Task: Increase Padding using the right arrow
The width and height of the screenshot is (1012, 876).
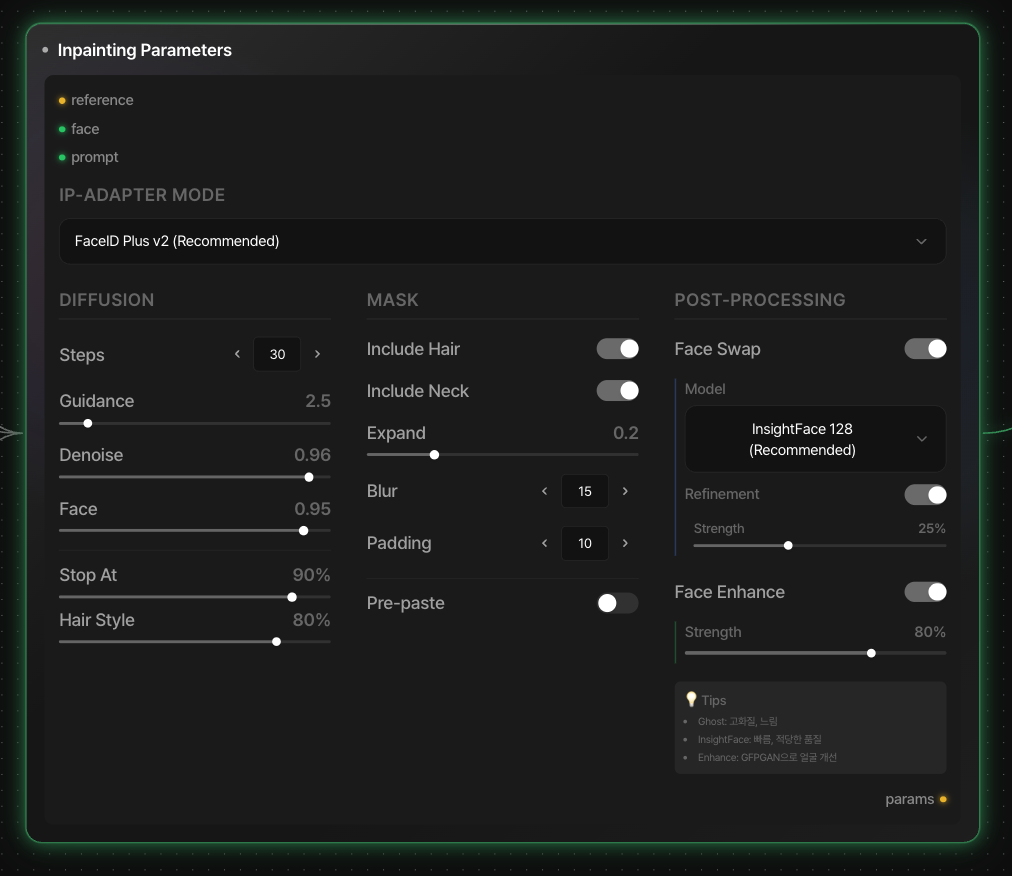Action: 625,543
